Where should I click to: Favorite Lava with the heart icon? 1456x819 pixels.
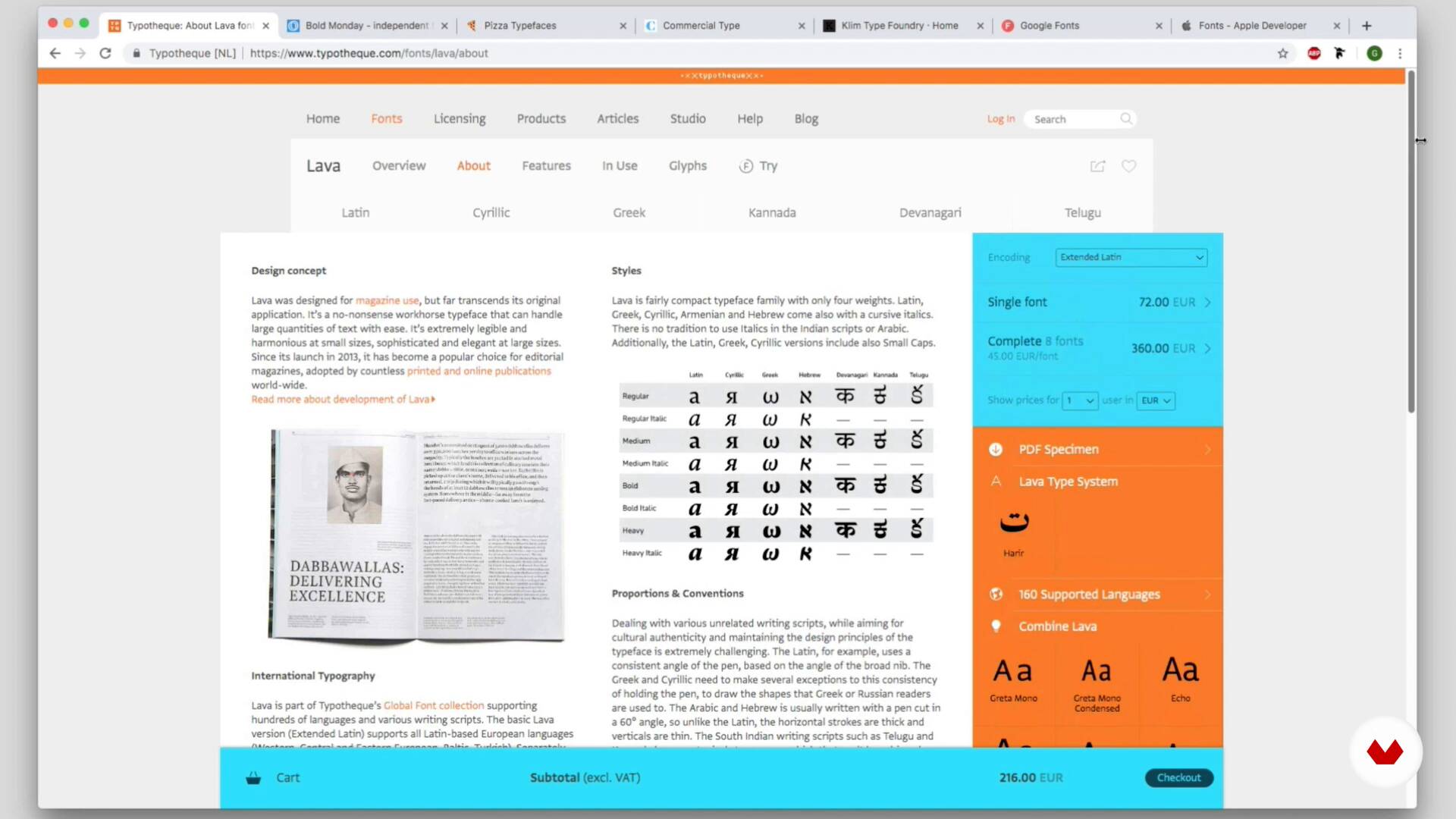click(x=1128, y=166)
